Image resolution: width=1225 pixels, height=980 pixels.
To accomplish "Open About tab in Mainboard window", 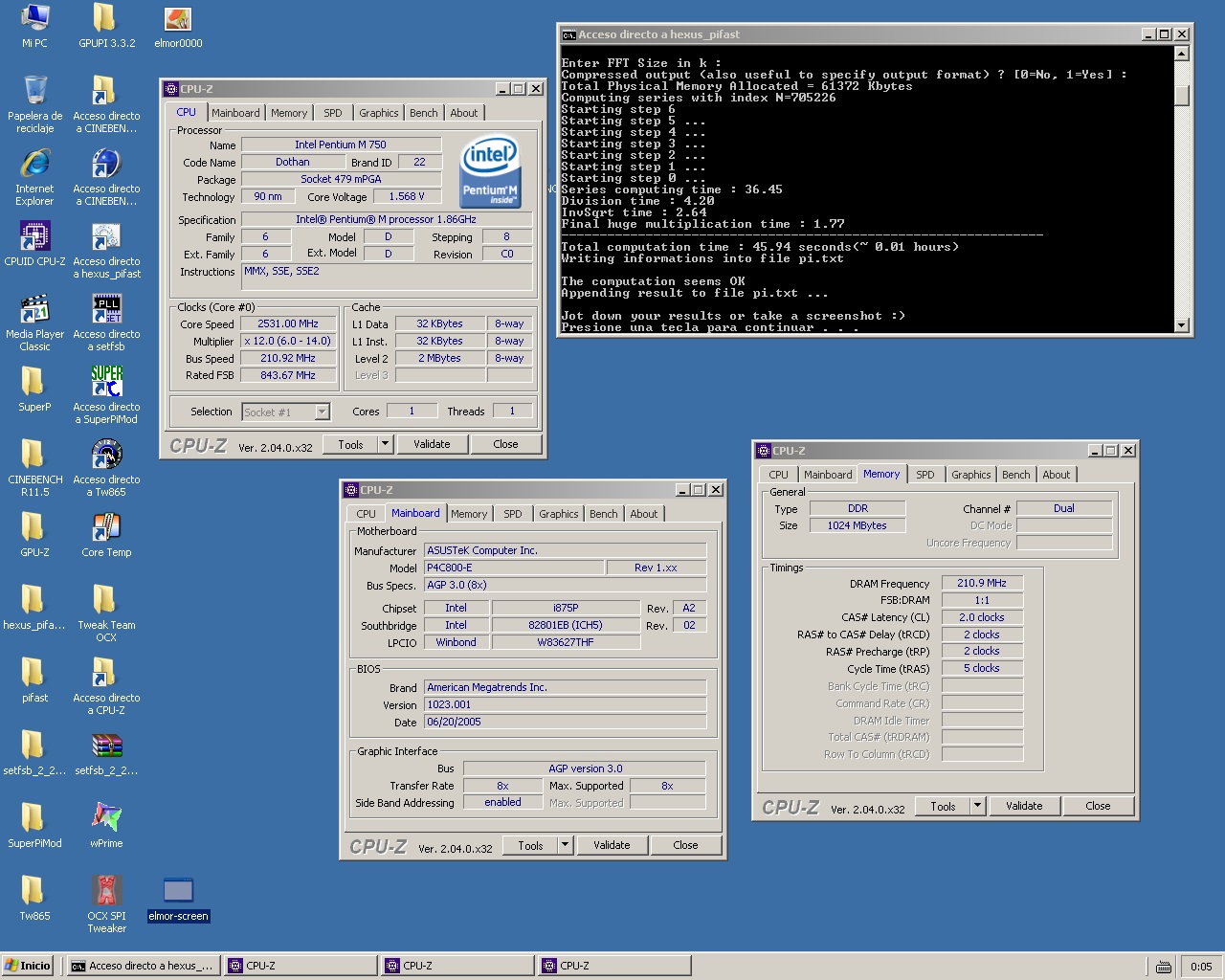I will click(643, 514).
